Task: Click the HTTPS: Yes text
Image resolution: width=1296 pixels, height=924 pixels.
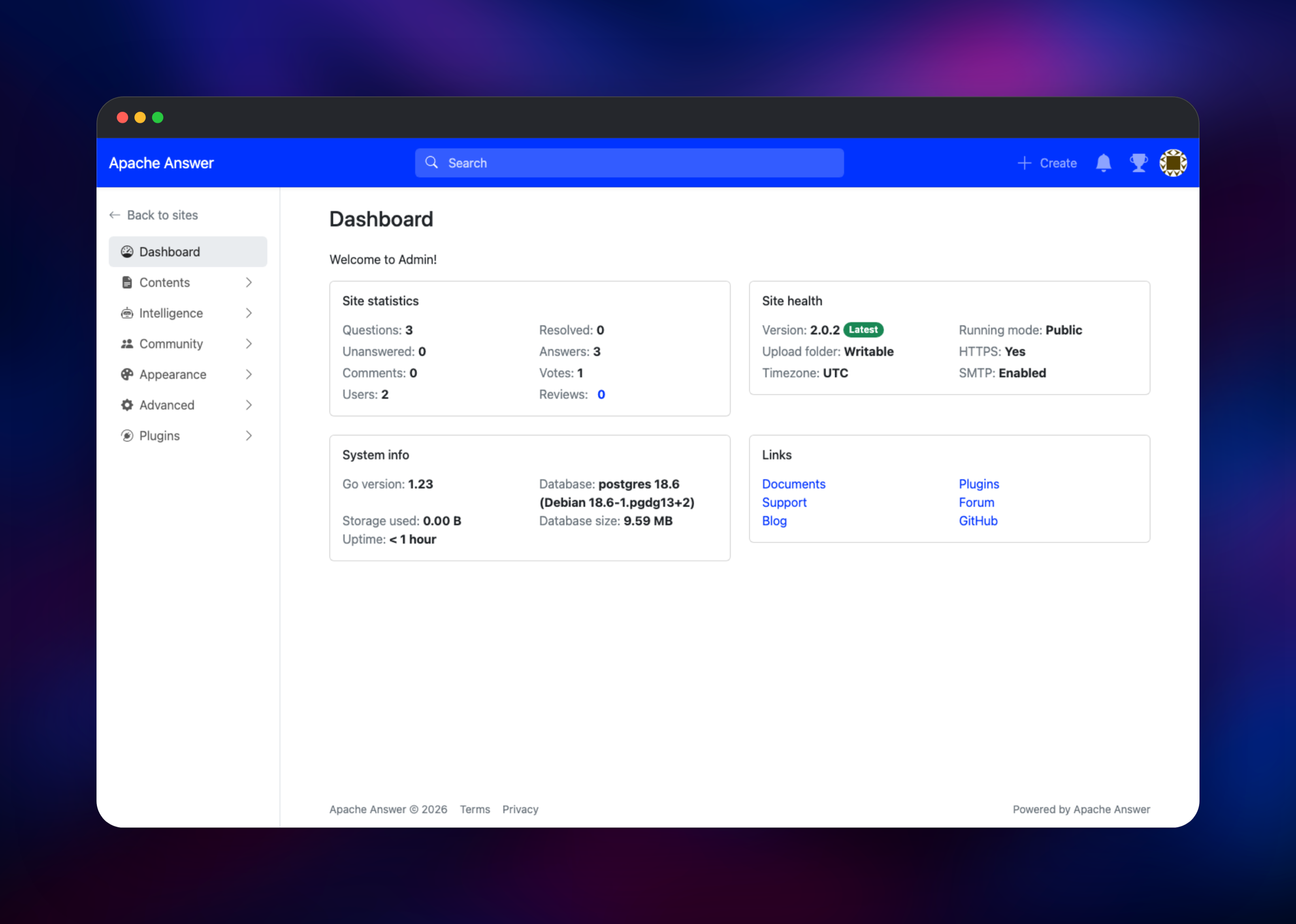Action: coord(992,352)
